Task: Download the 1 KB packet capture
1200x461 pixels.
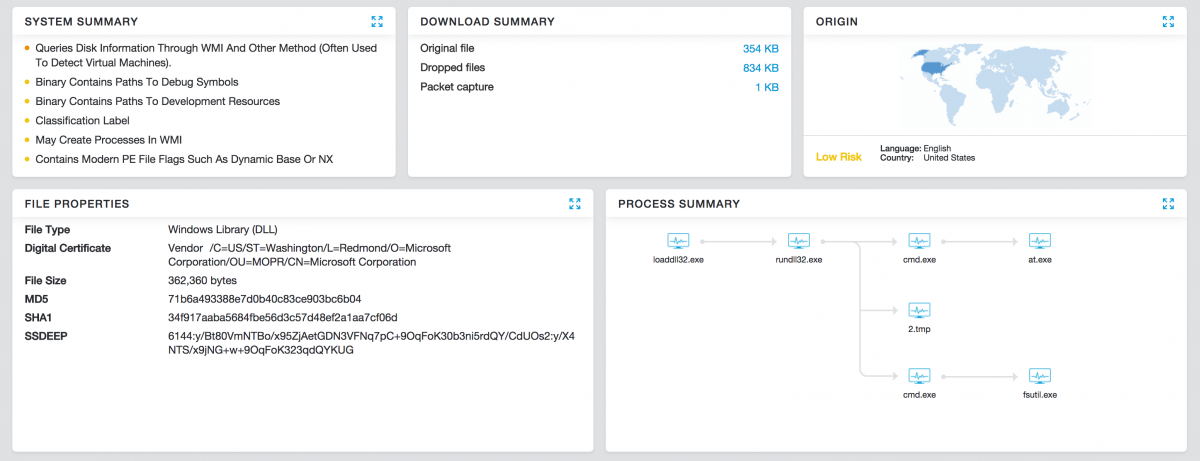Action: pos(766,87)
